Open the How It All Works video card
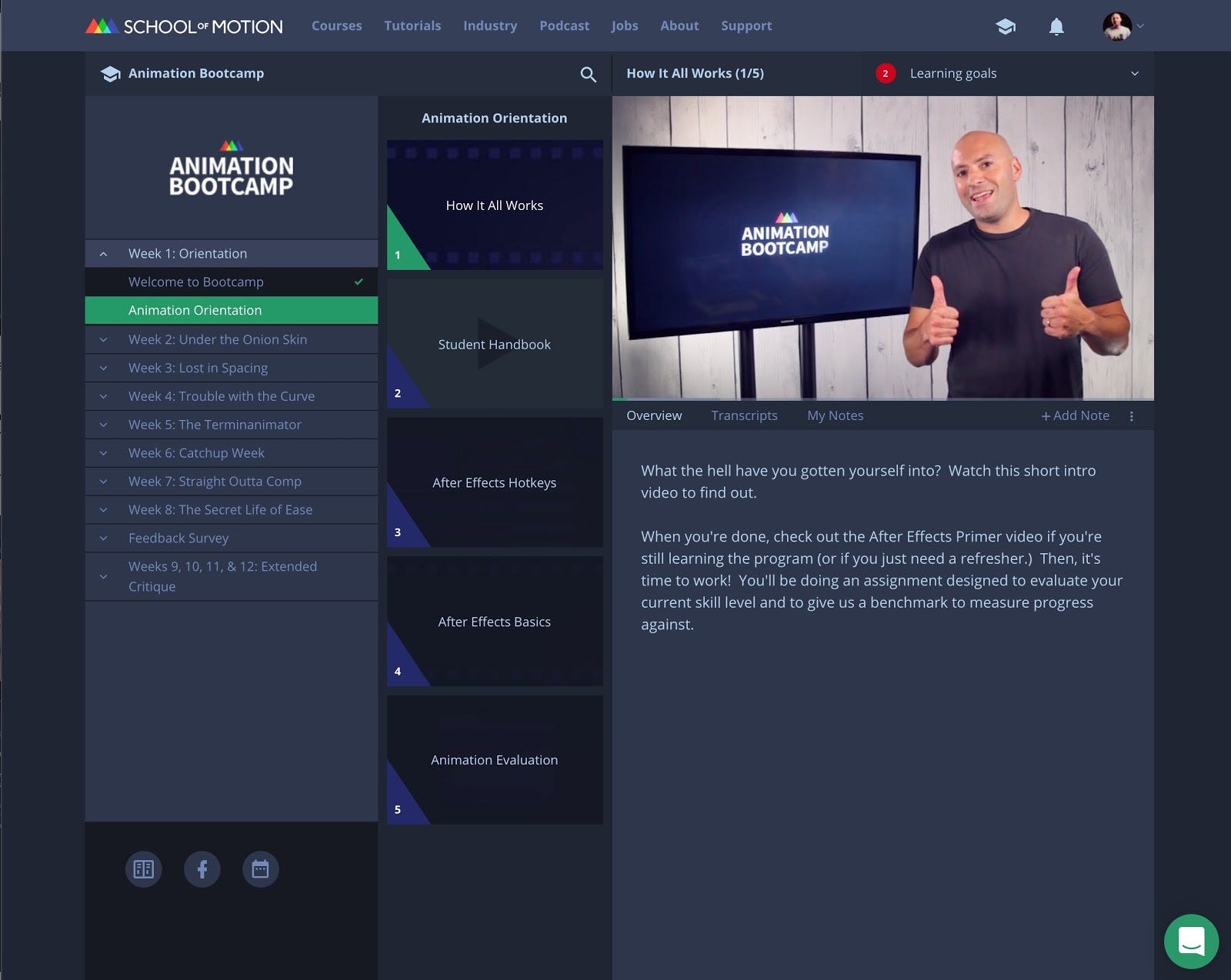Viewport: 1231px width, 980px height. (495, 205)
